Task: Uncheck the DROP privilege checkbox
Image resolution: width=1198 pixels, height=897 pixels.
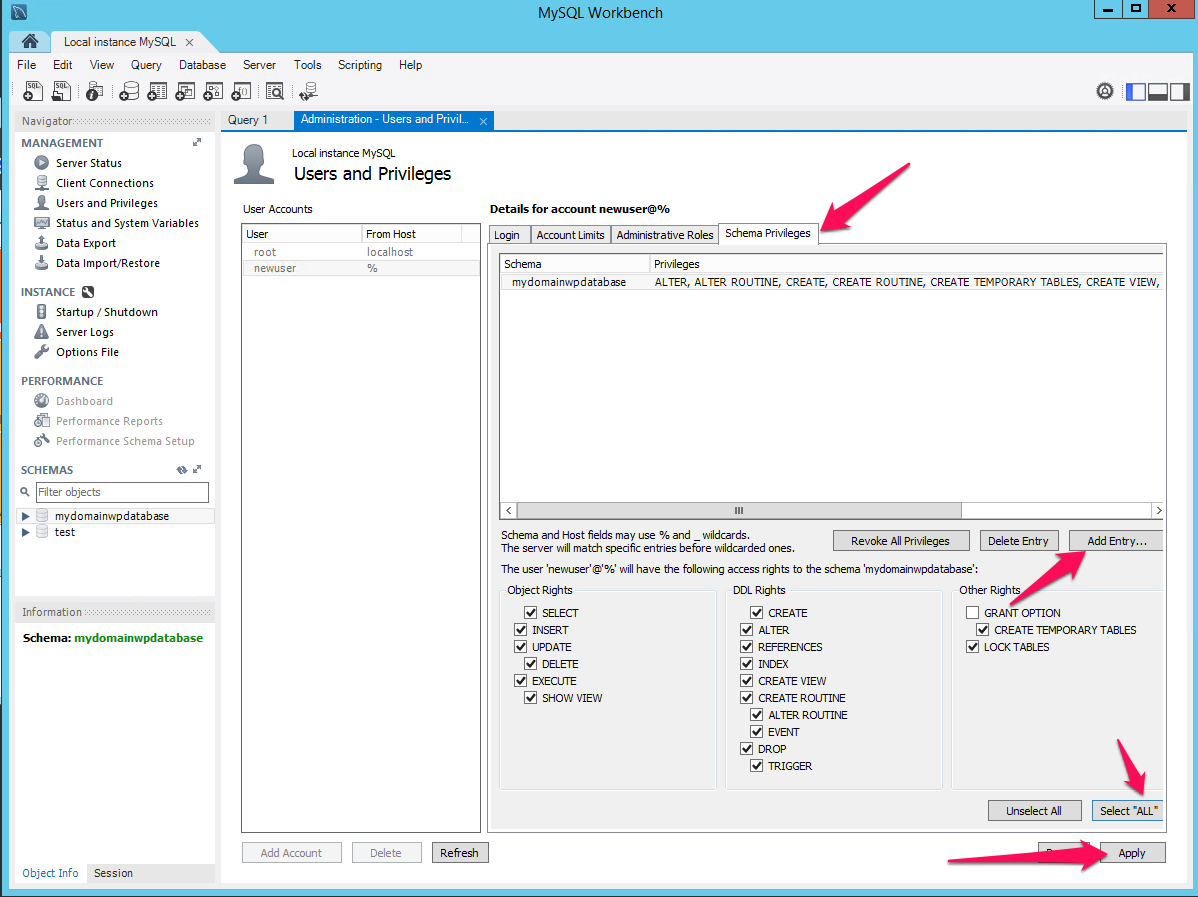Action: 747,749
